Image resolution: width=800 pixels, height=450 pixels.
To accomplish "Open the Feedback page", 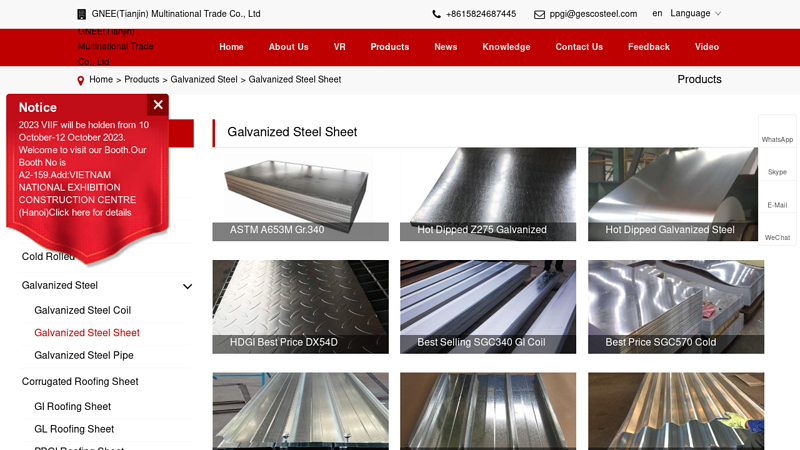I will click(x=648, y=47).
